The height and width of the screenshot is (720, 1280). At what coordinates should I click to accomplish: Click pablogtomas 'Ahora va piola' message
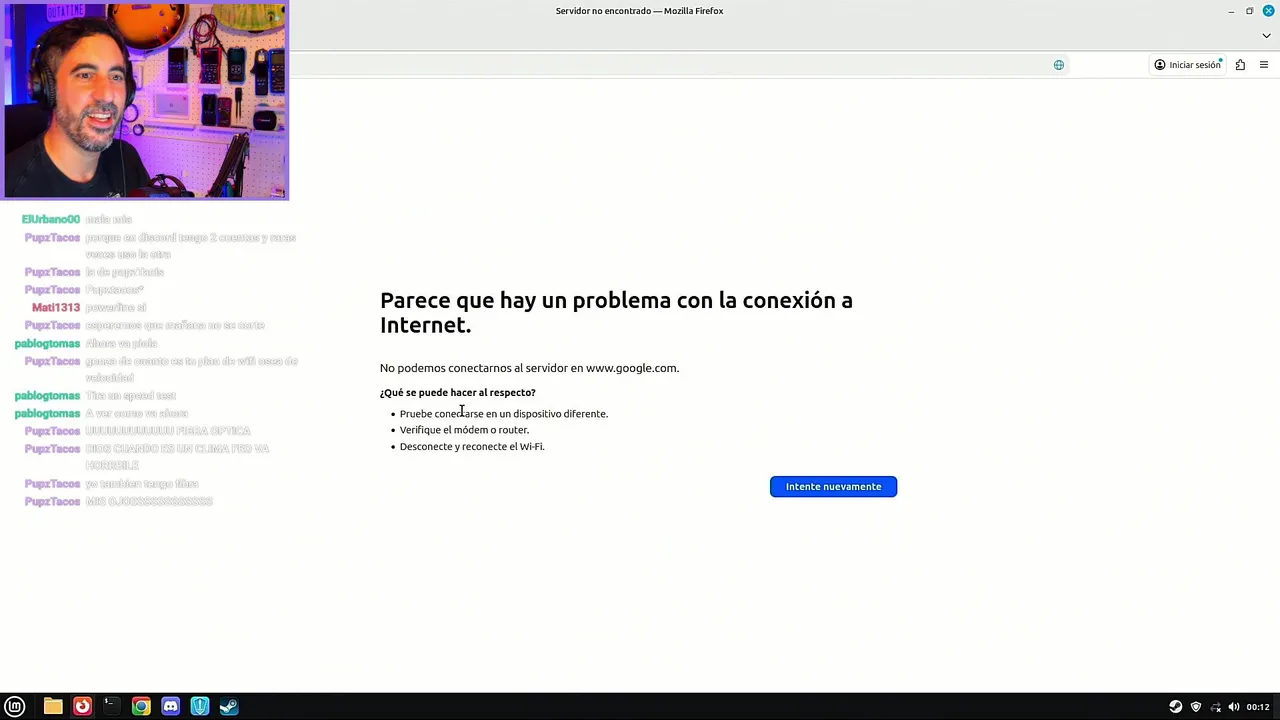tap(121, 343)
